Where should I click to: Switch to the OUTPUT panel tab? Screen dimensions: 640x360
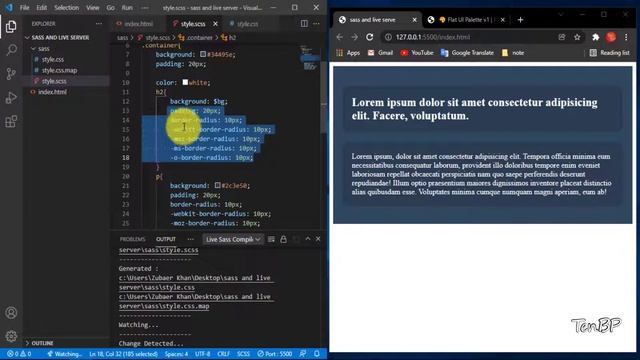[166, 239]
